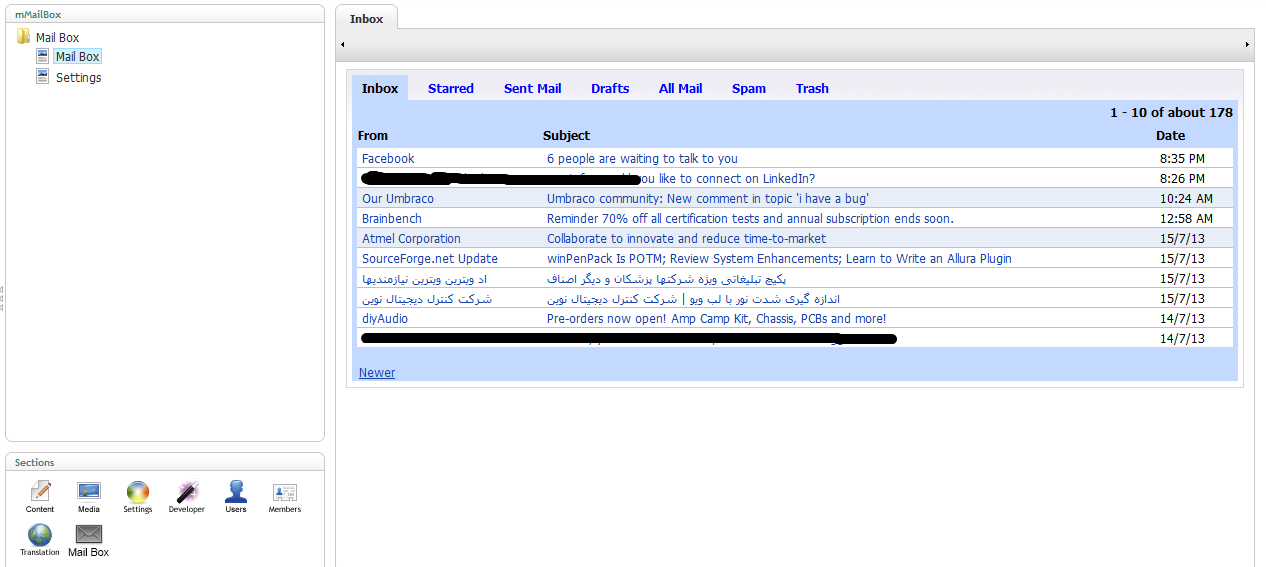This screenshot has width=1266, height=567.
Task: Open Umbraco community new comment email
Action: coord(707,198)
